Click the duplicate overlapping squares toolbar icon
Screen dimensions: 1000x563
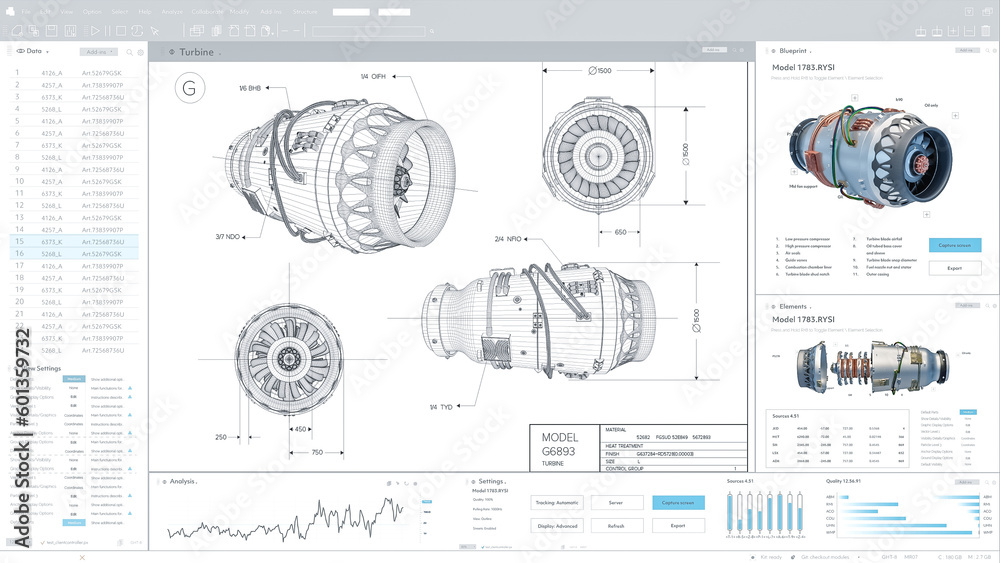pos(34,30)
